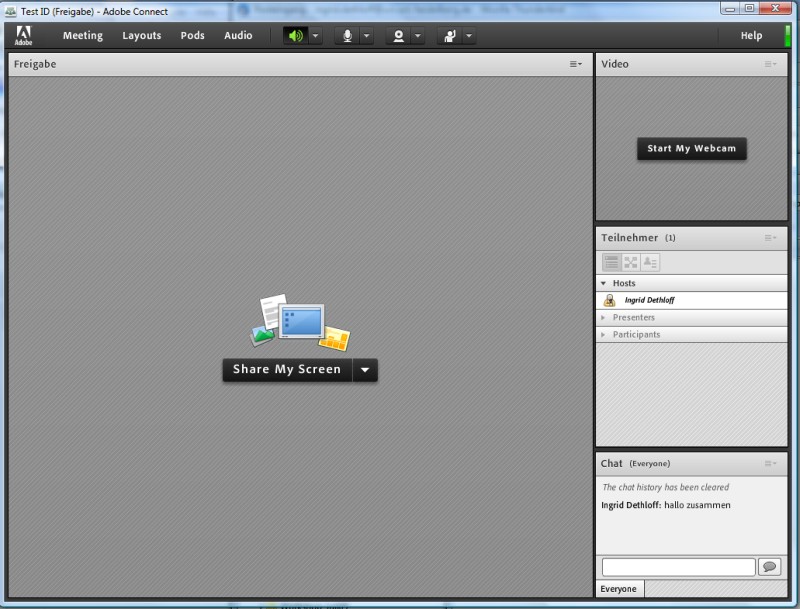Minimize the Adobe Connect window
Image resolution: width=800 pixels, height=609 pixels.
click(730, 9)
